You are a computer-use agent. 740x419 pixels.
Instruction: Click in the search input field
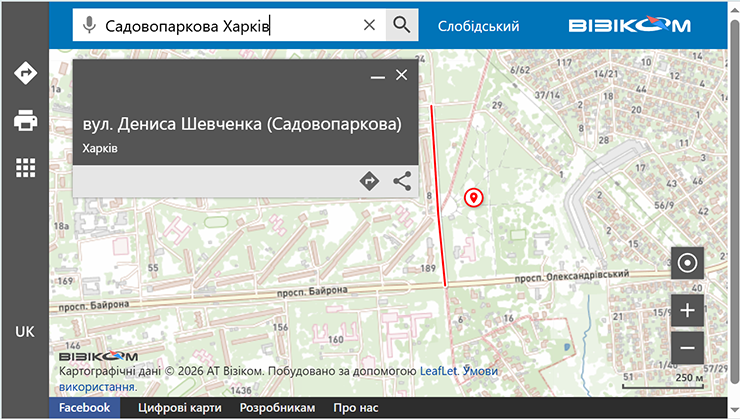230,25
